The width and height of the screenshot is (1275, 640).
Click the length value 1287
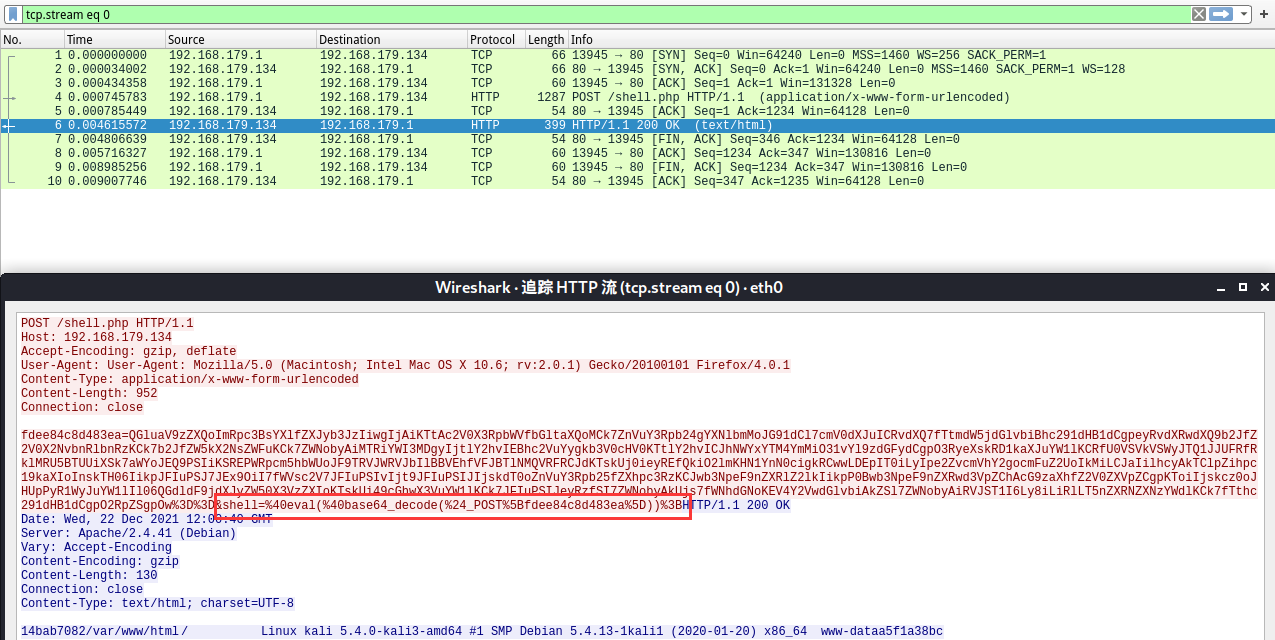551,97
